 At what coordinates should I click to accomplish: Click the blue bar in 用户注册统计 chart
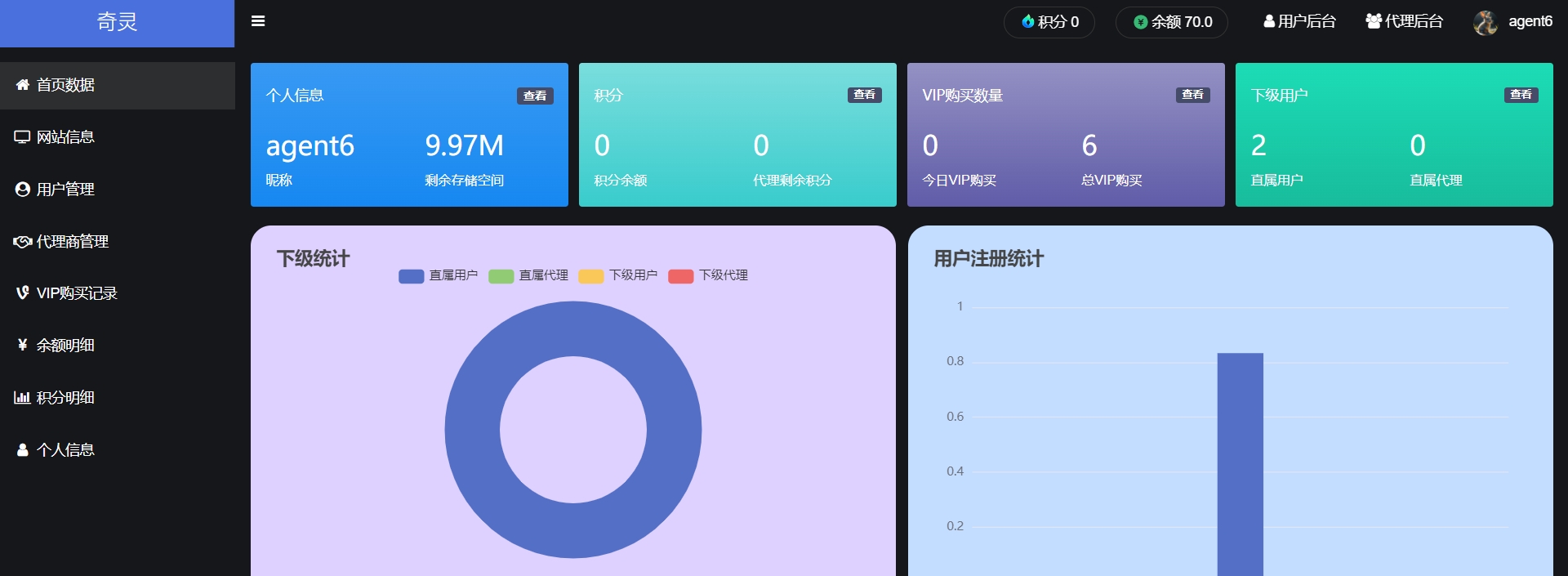1240,464
